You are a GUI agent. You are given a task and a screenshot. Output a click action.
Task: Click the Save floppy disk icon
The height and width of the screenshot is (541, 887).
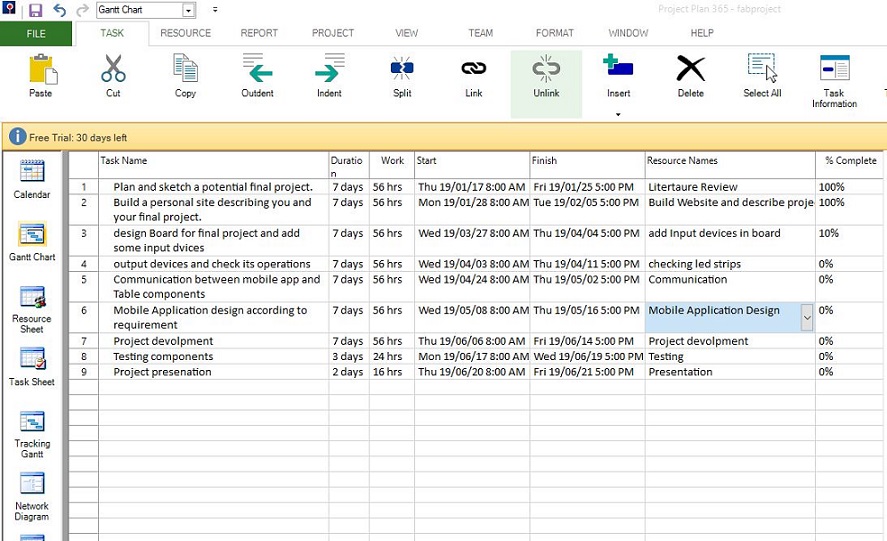click(x=36, y=10)
